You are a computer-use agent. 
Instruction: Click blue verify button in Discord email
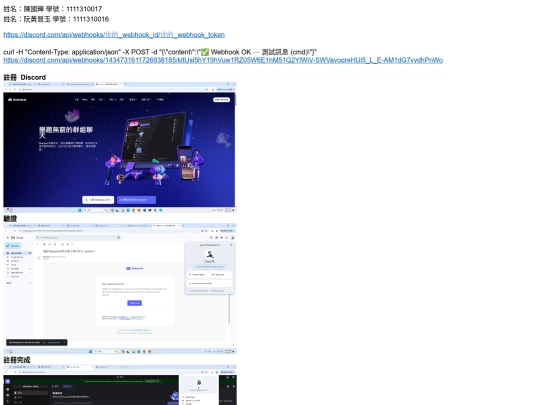pos(134,303)
